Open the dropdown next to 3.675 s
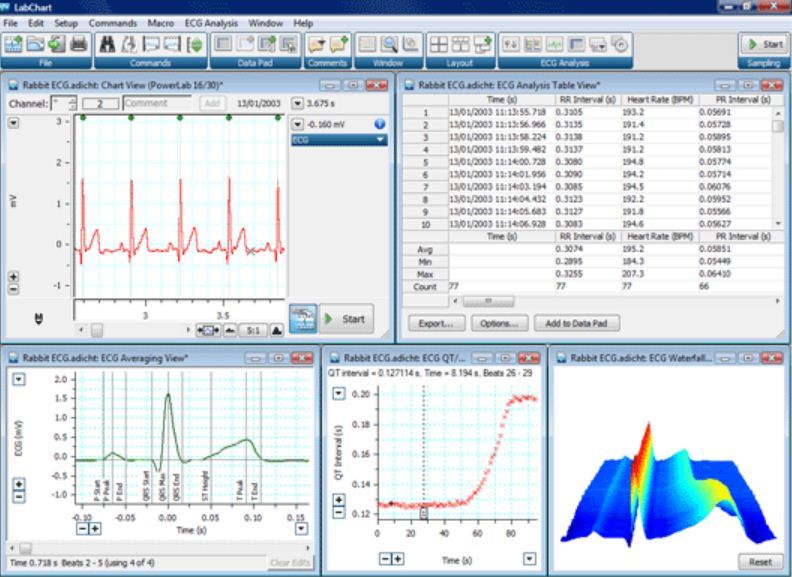Viewport: 792px width, 577px height. pos(298,104)
